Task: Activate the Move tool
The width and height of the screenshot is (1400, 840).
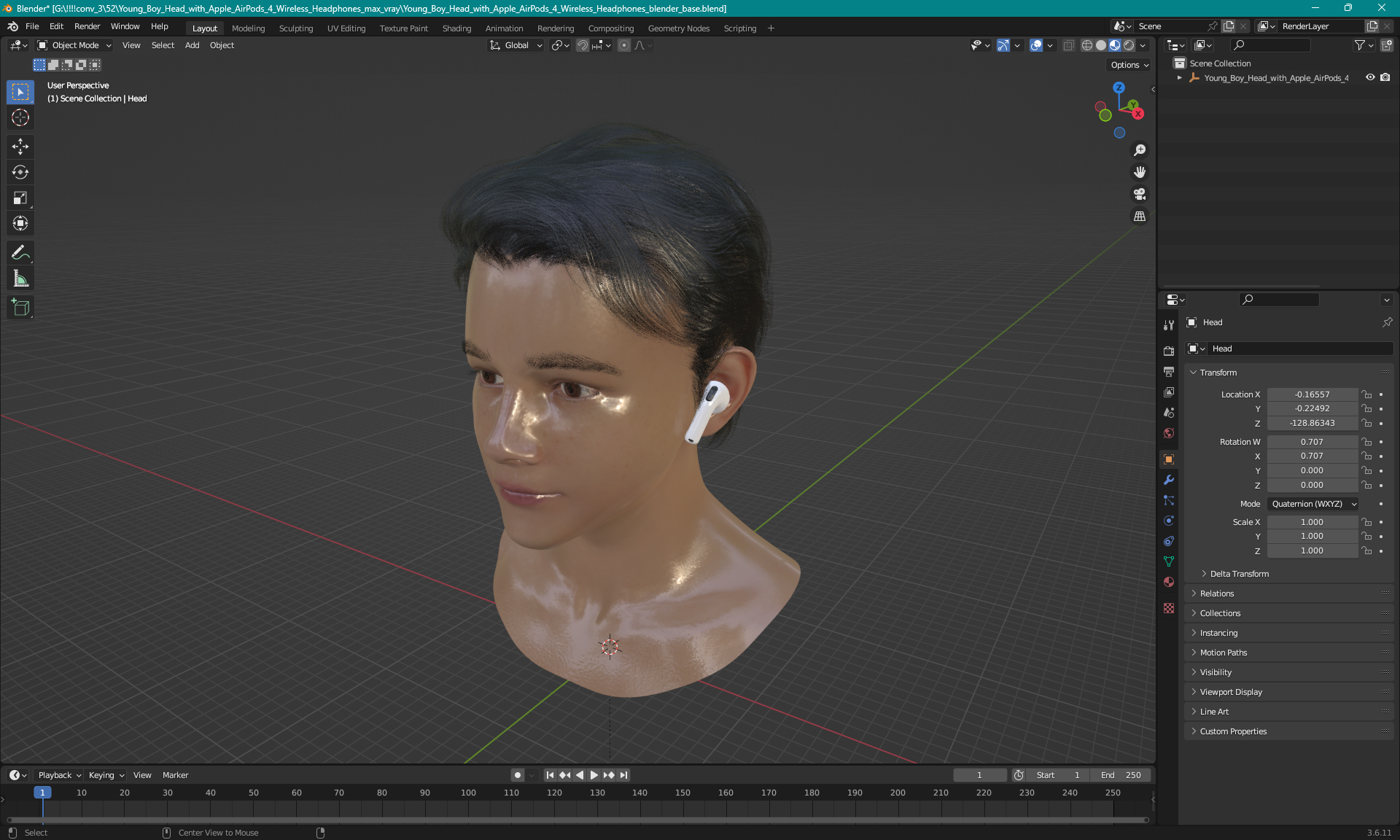Action: click(x=20, y=147)
